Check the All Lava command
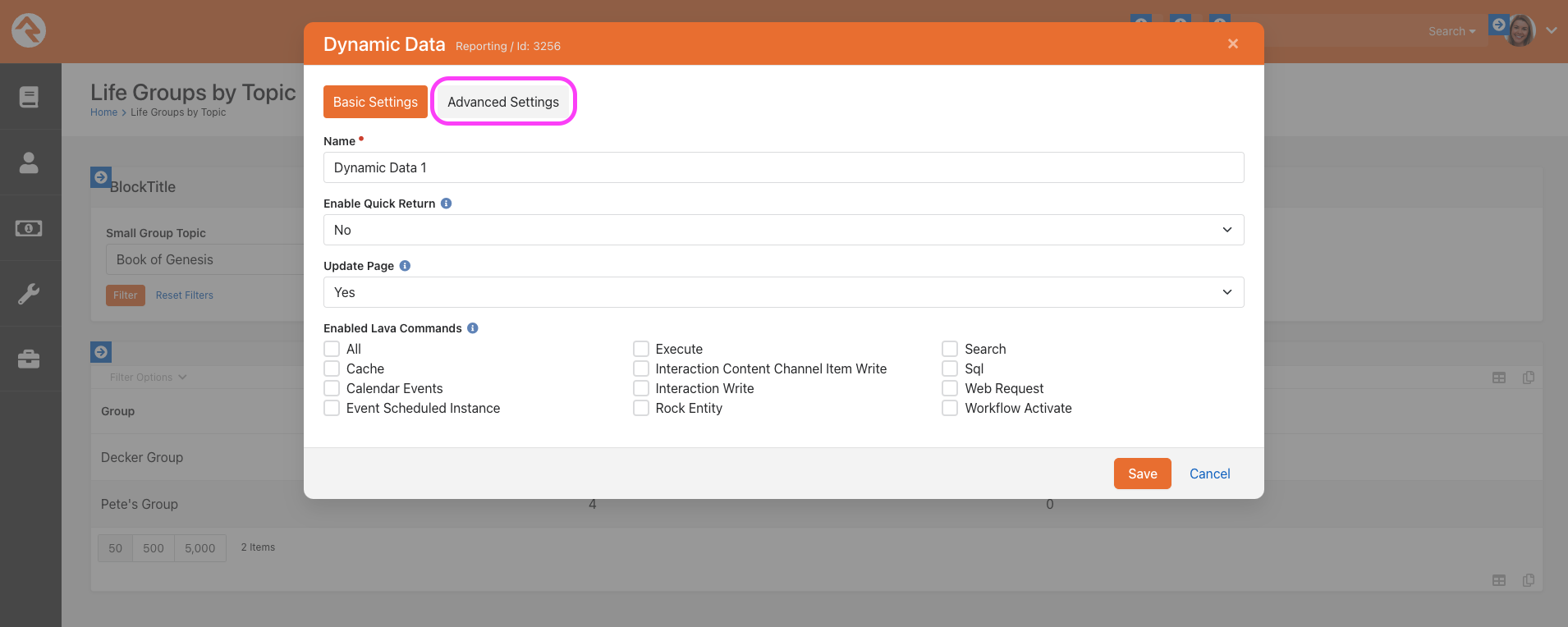1568x627 pixels. point(332,349)
